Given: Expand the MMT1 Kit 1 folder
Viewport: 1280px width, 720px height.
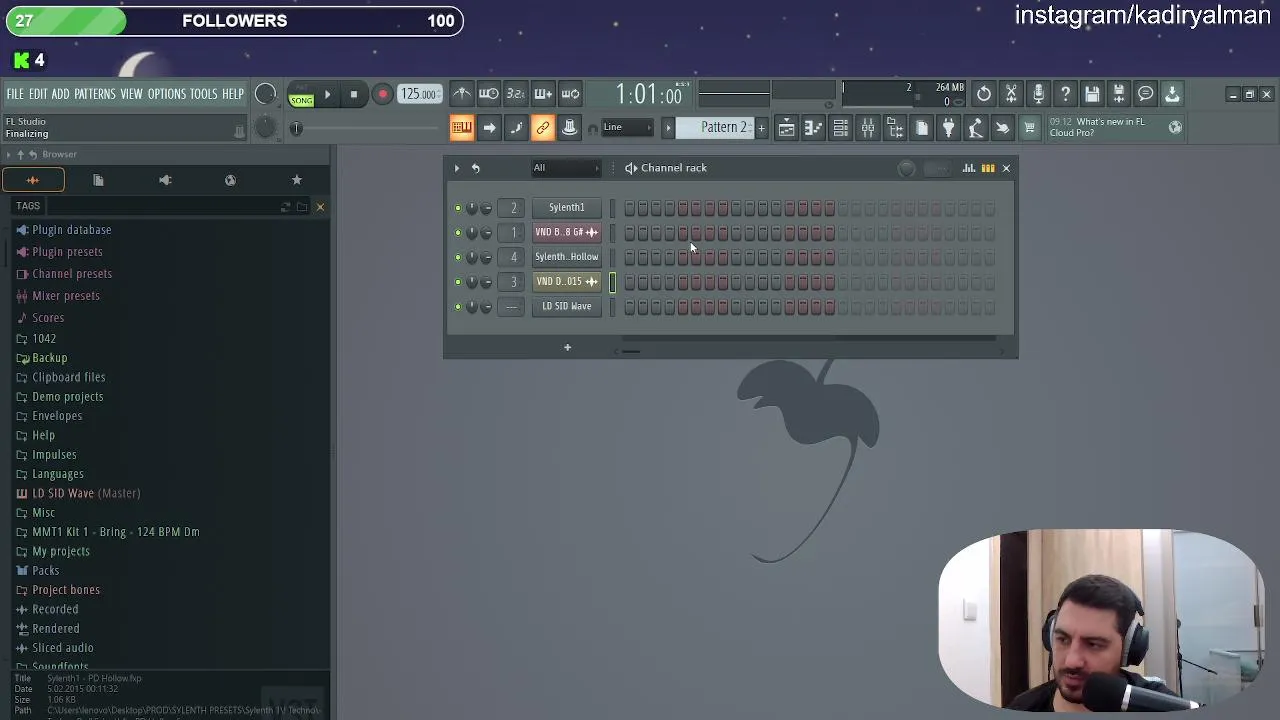Looking at the screenshot, I should click(x=115, y=532).
